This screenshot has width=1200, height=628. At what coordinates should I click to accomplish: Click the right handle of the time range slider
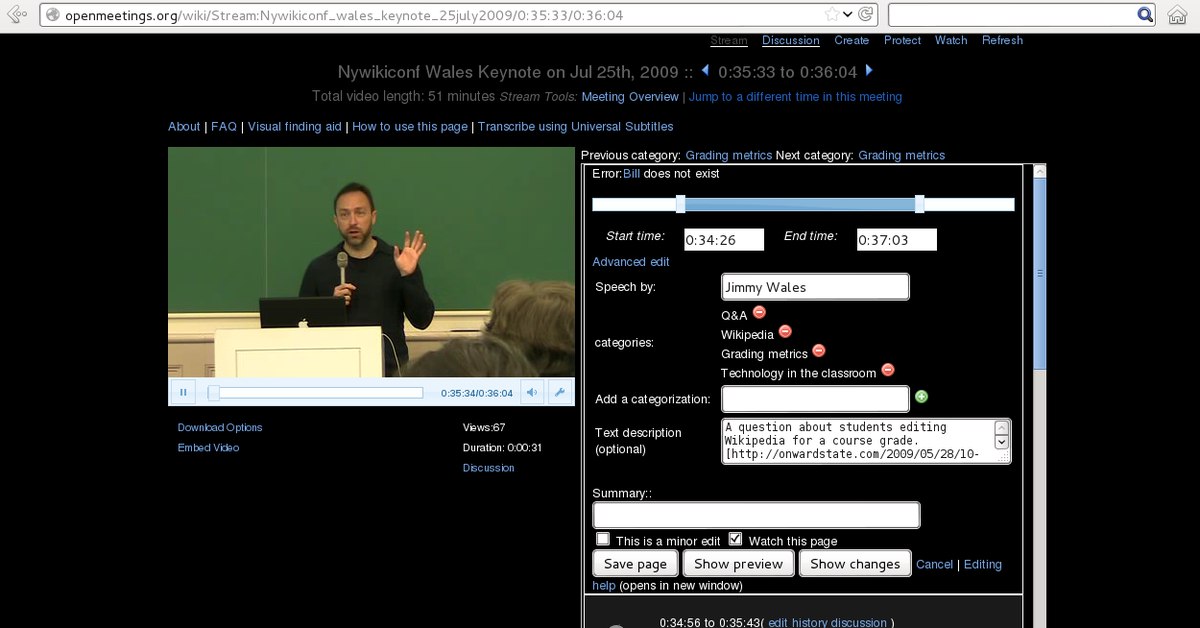pos(919,204)
